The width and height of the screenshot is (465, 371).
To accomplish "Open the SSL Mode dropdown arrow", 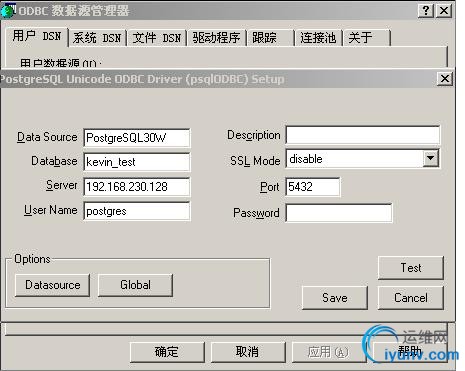I will click(431, 158).
